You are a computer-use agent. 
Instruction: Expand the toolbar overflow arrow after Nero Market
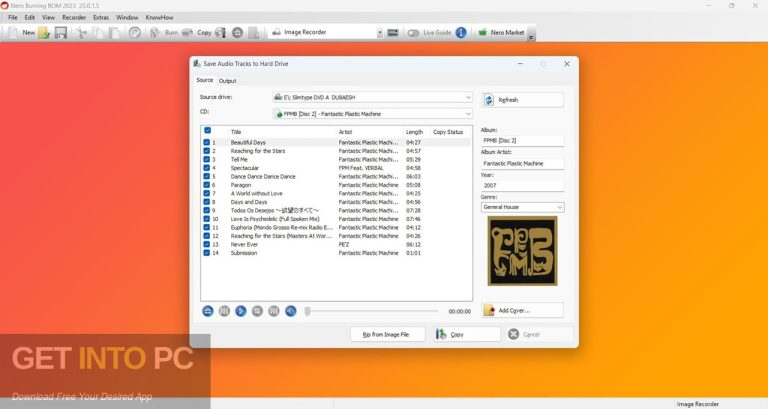coord(531,37)
